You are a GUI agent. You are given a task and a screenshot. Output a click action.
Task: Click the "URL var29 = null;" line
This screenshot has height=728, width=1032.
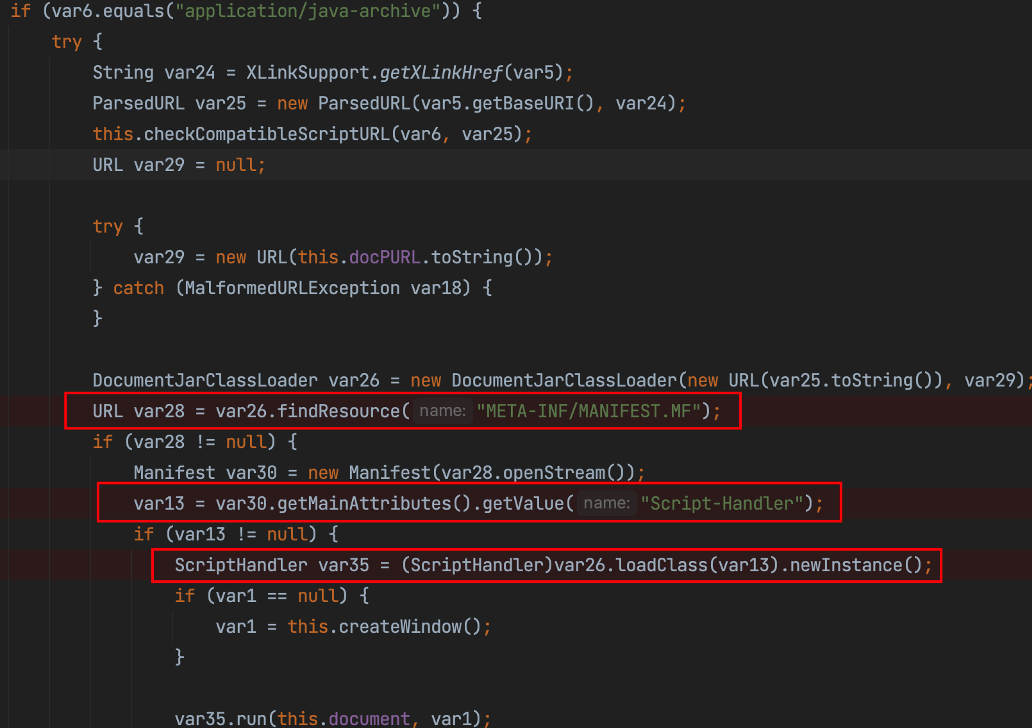[179, 165]
